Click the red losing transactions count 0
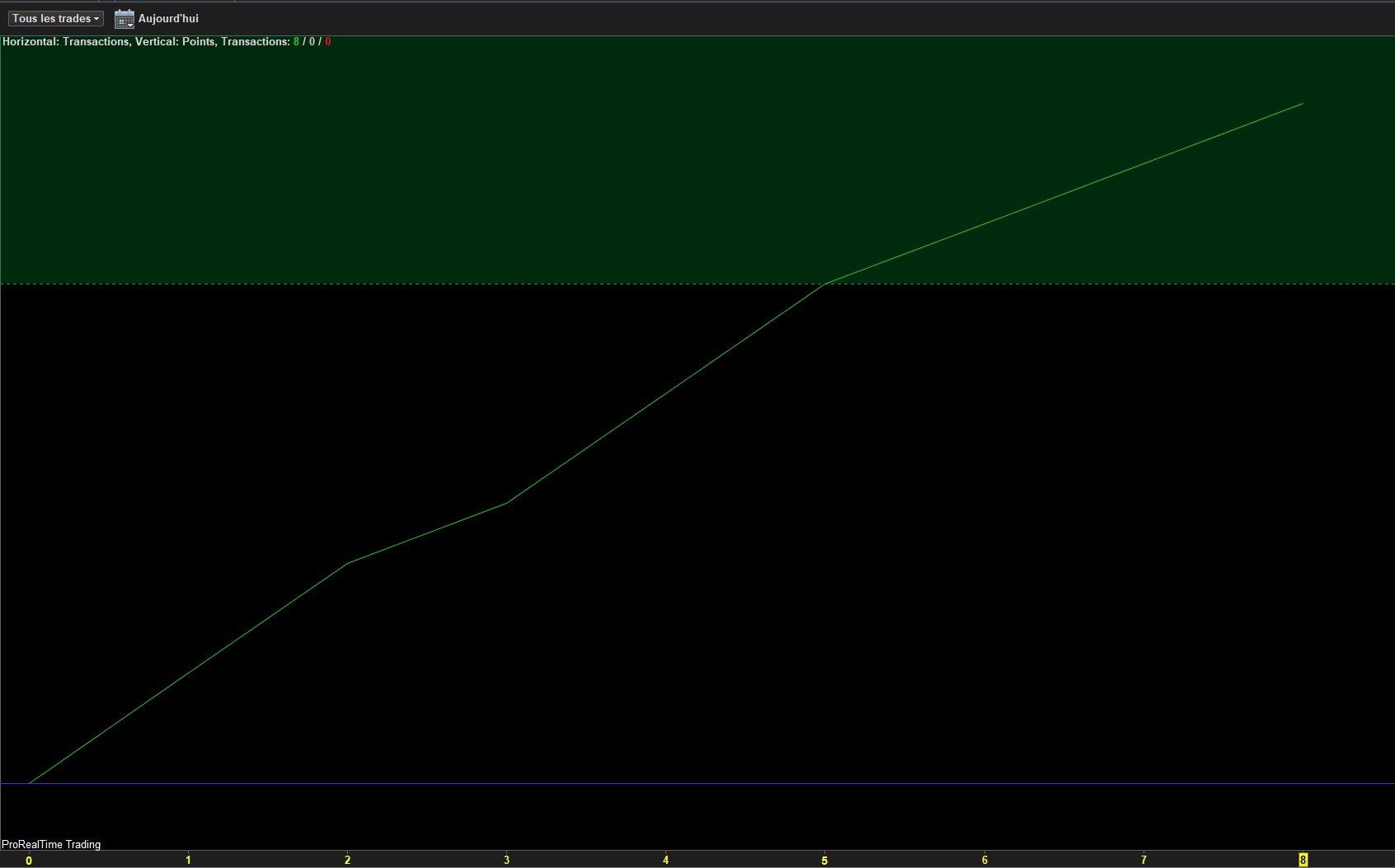Image resolution: width=1395 pixels, height=868 pixels. click(328, 41)
